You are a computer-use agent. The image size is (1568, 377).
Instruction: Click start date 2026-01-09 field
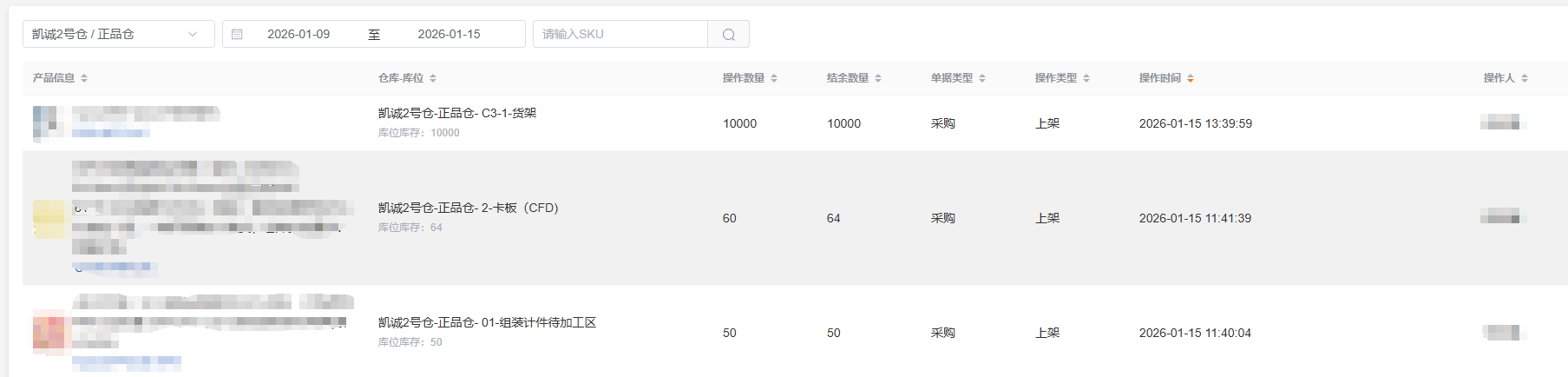[299, 35]
